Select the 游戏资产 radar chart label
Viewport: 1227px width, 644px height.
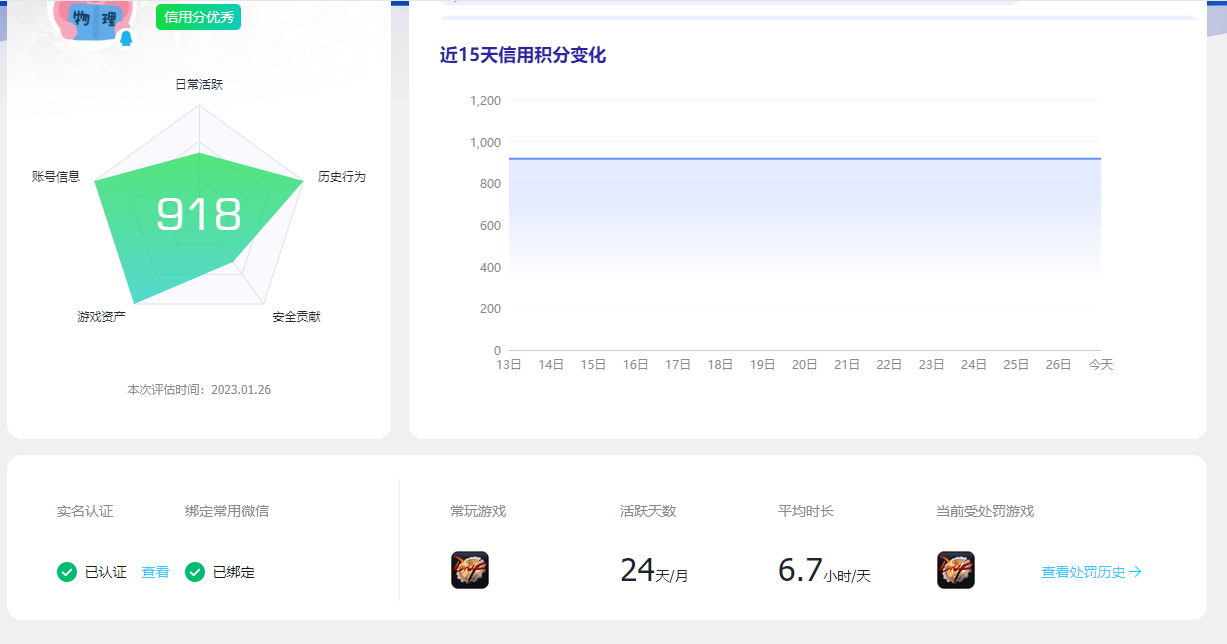[101, 317]
